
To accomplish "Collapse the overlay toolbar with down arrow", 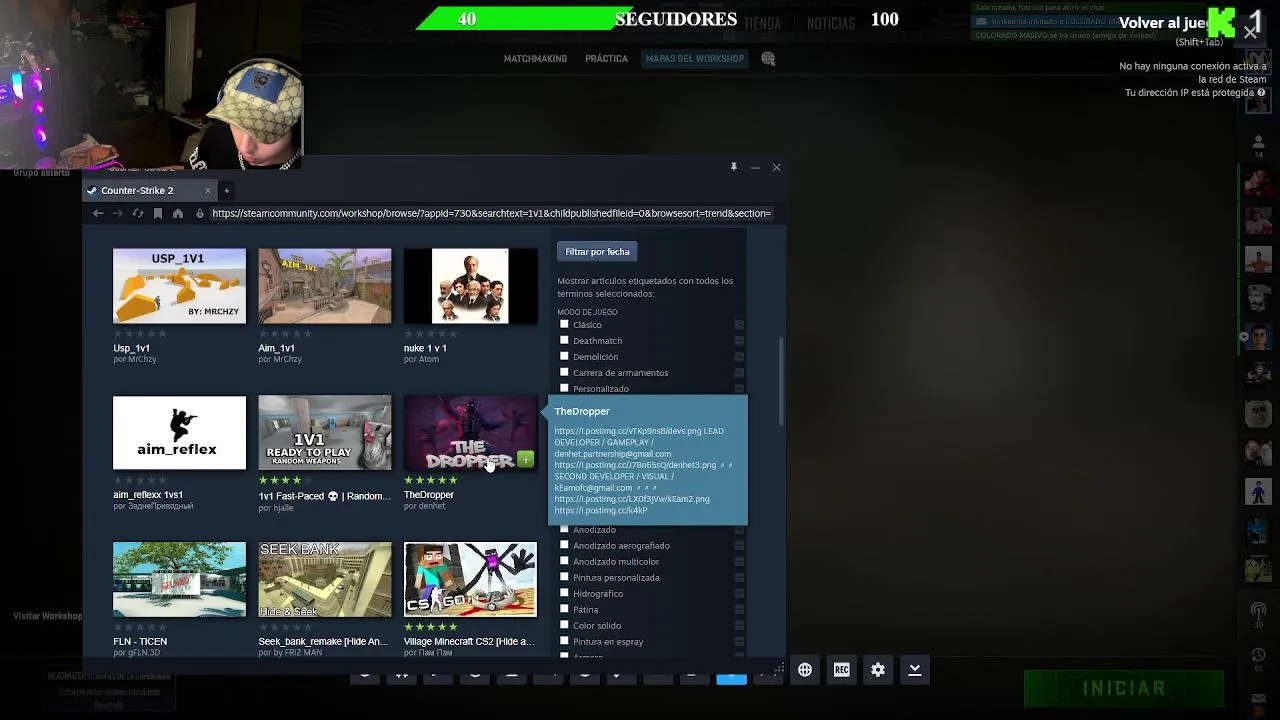I will [x=915, y=670].
